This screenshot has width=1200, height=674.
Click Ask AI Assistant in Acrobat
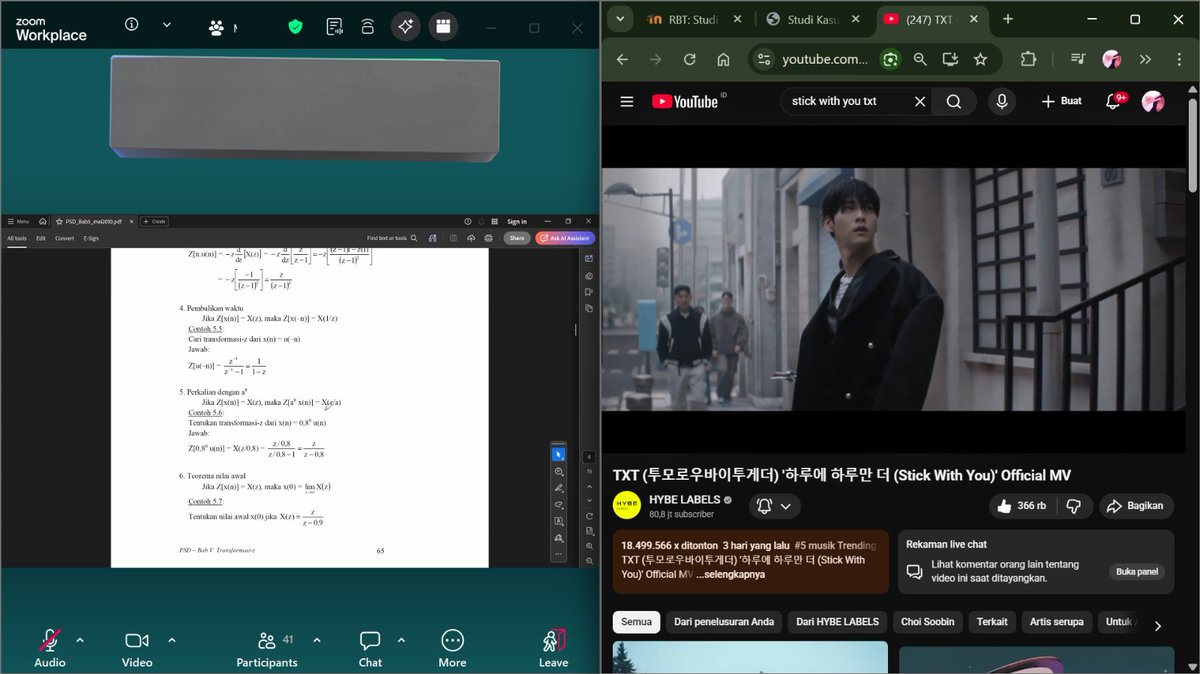(565, 238)
